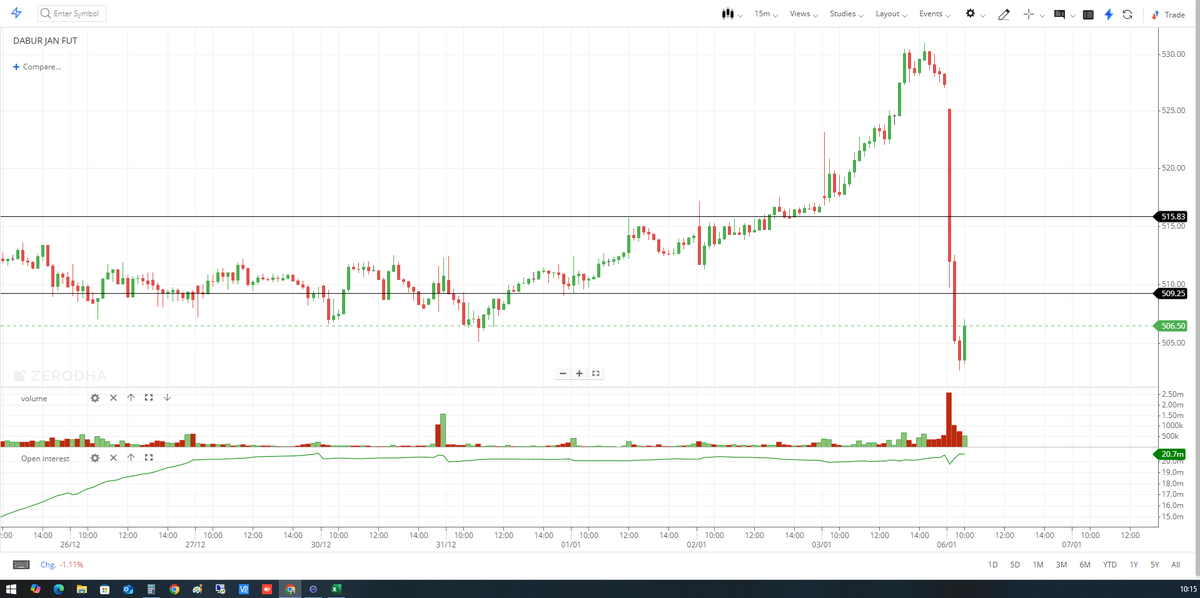Click the 515.83 horizontal line price label
This screenshot has height=598, width=1200.
(x=1172, y=216)
